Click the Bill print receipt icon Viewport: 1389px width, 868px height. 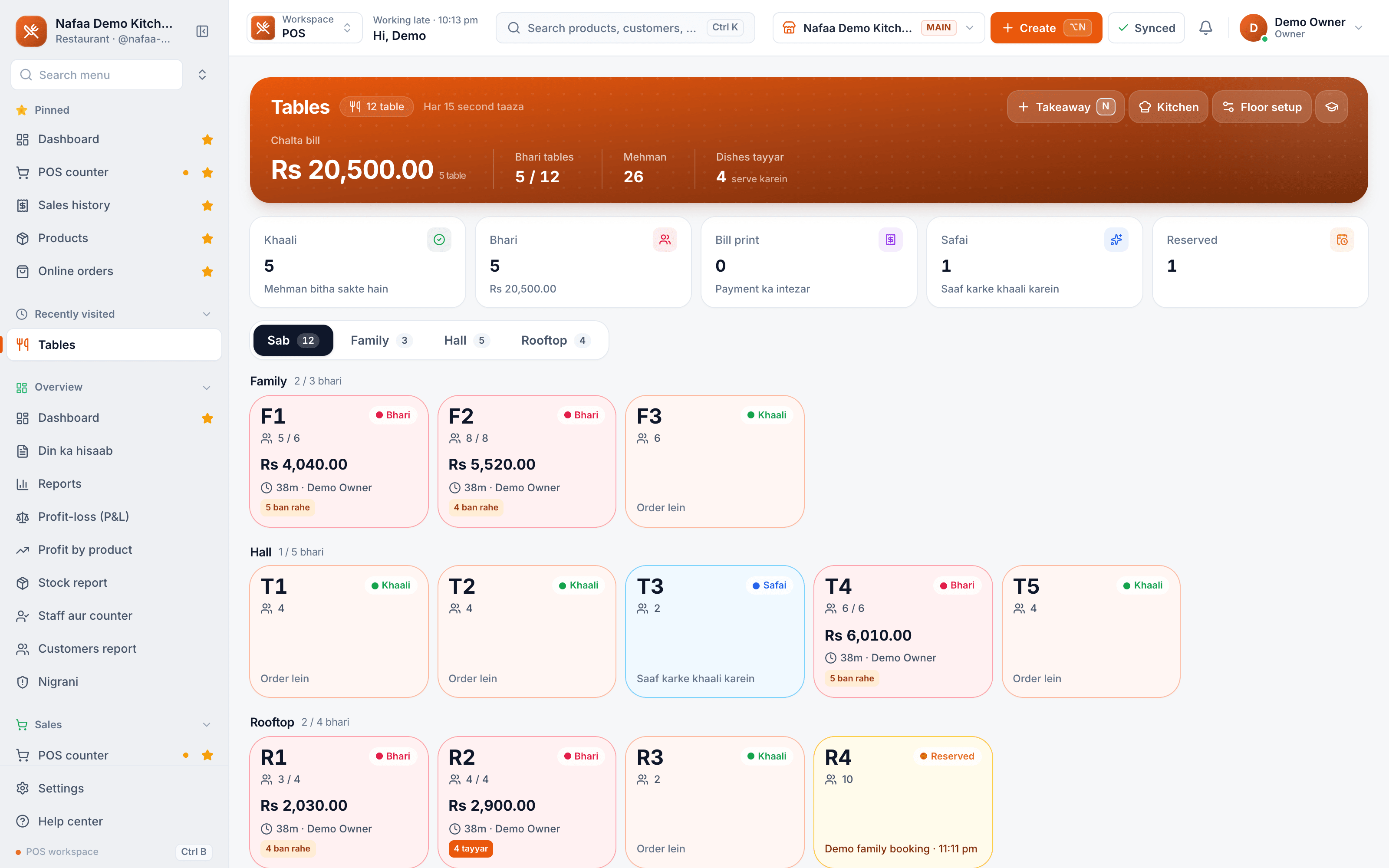890,240
